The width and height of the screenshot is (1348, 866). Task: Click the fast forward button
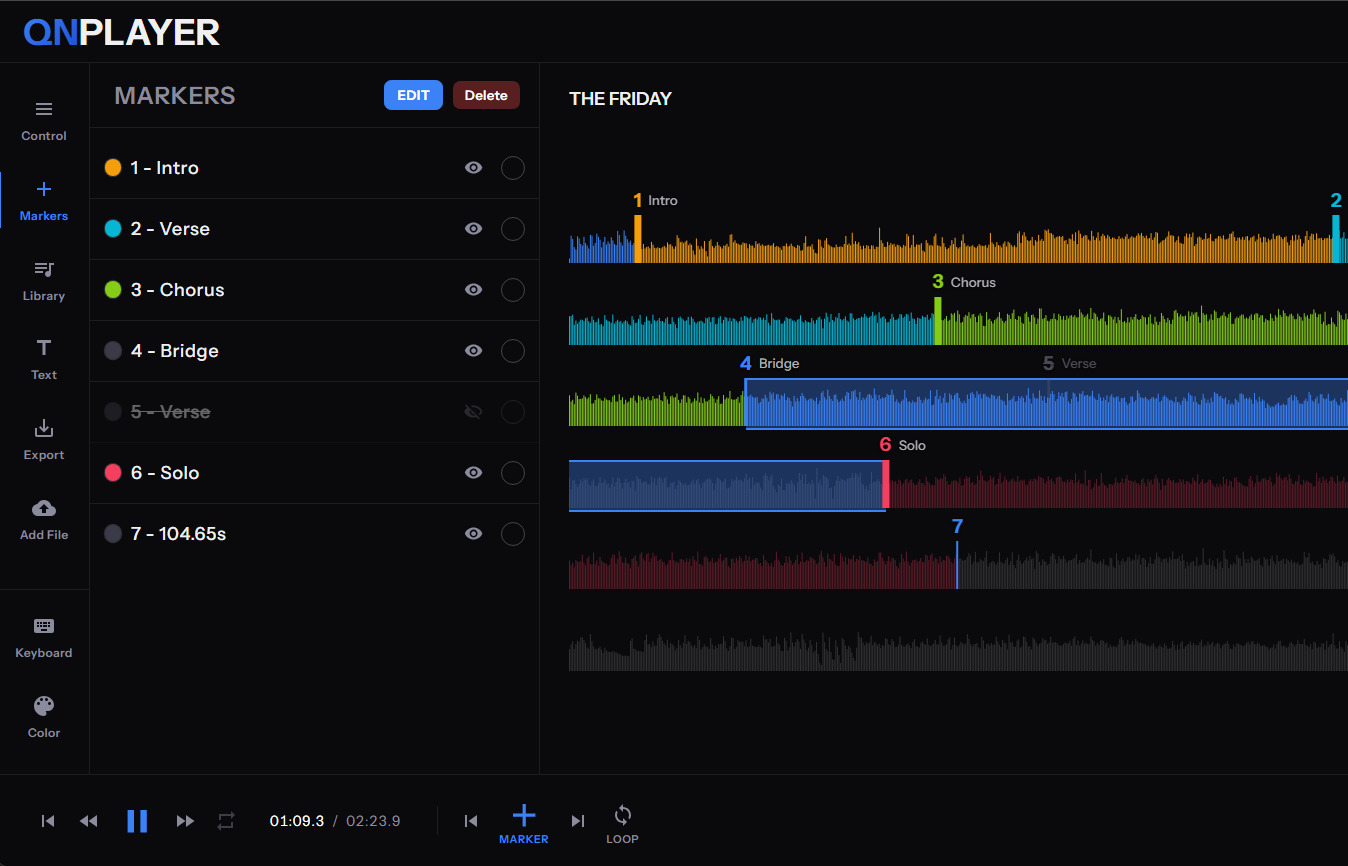[x=185, y=821]
